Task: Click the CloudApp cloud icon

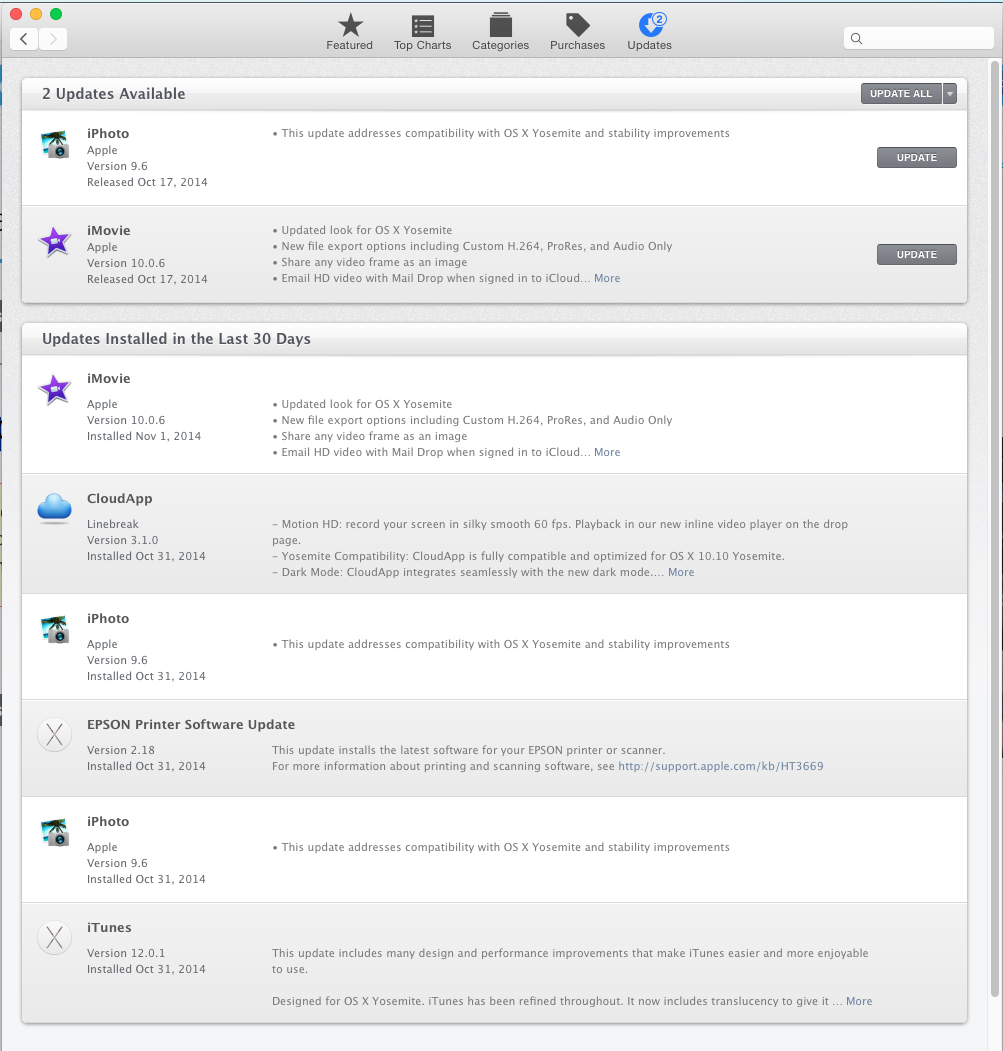Action: (x=54, y=507)
